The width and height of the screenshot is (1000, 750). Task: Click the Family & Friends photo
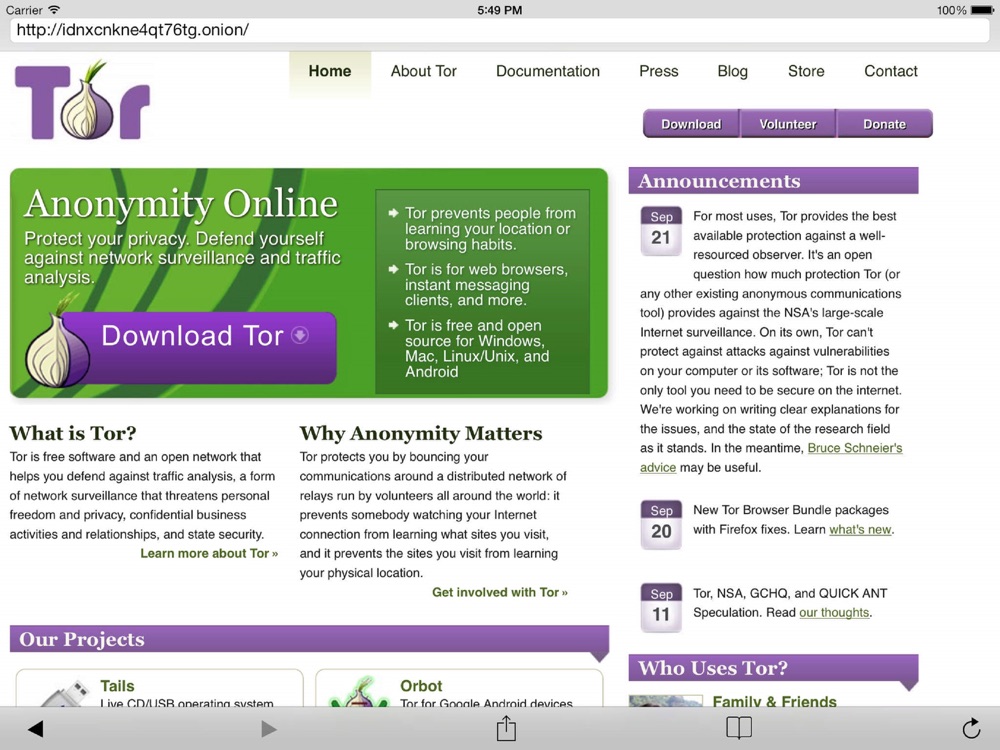665,700
